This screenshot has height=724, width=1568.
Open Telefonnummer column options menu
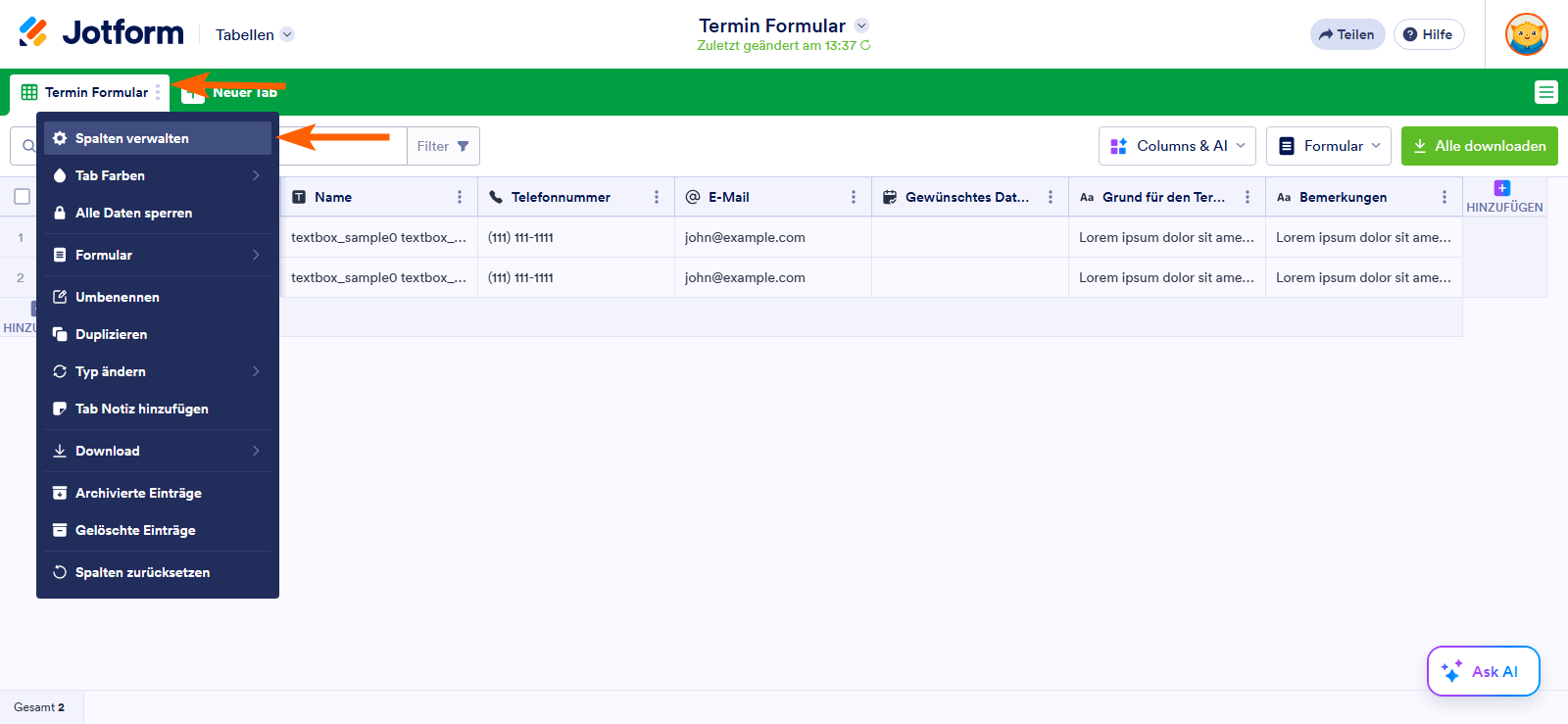[657, 197]
